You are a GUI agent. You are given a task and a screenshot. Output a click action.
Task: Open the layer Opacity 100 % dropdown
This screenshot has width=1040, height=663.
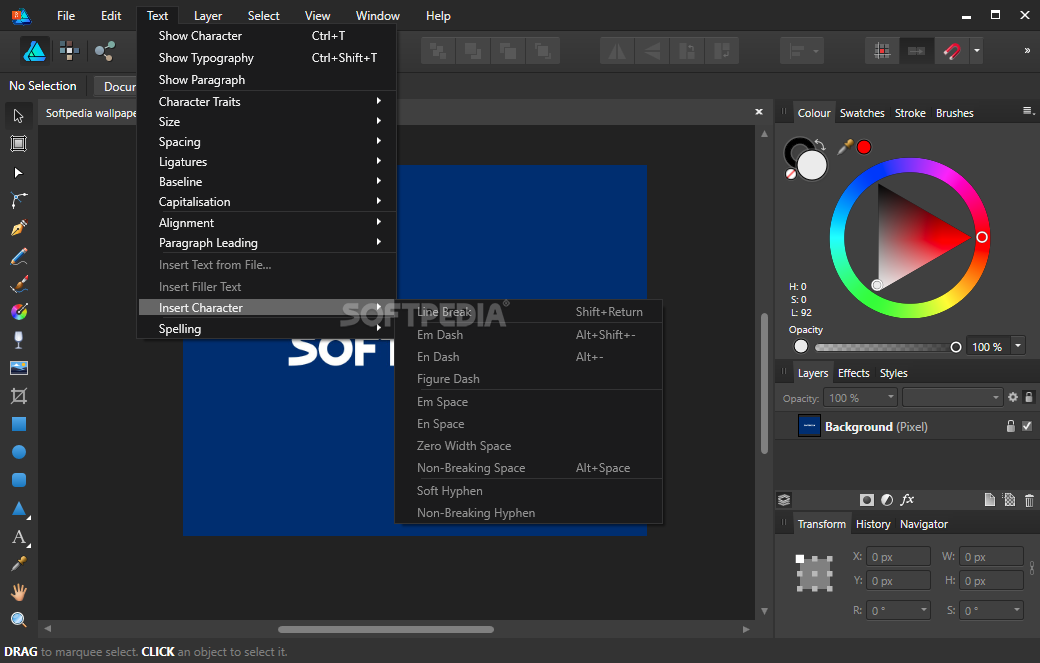[890, 397]
